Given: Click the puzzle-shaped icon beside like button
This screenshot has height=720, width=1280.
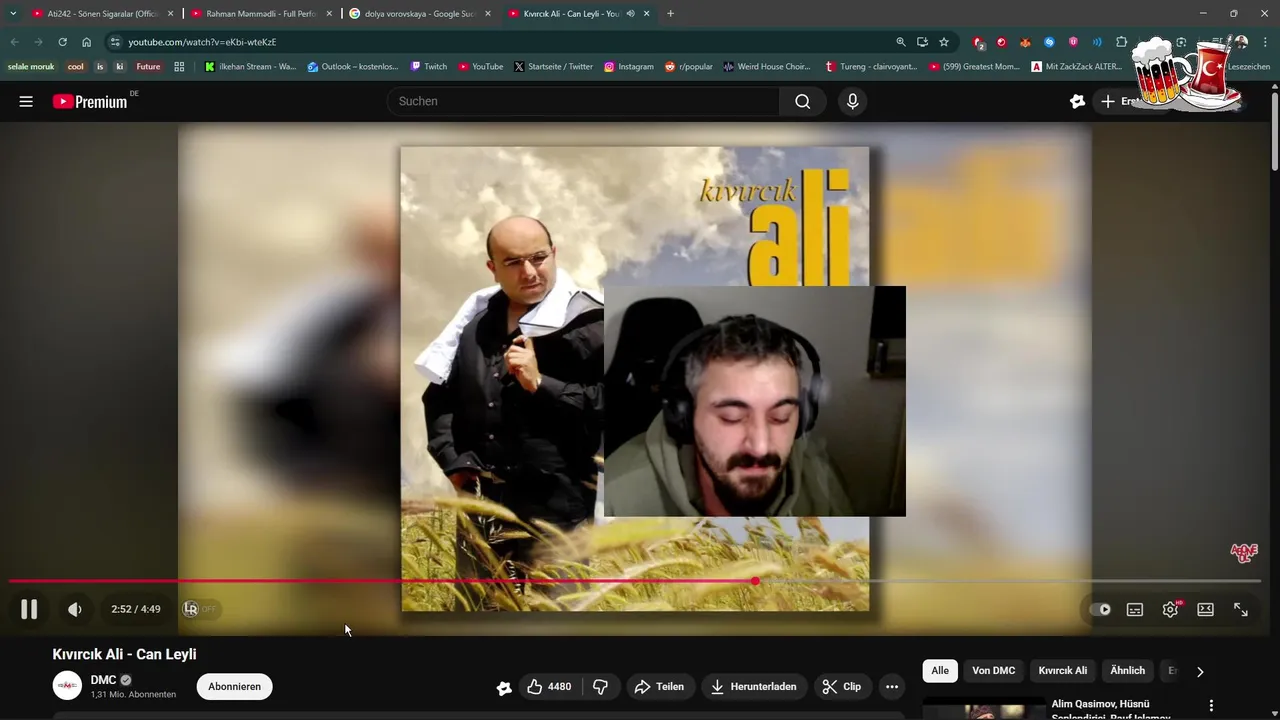Looking at the screenshot, I should tap(504, 687).
